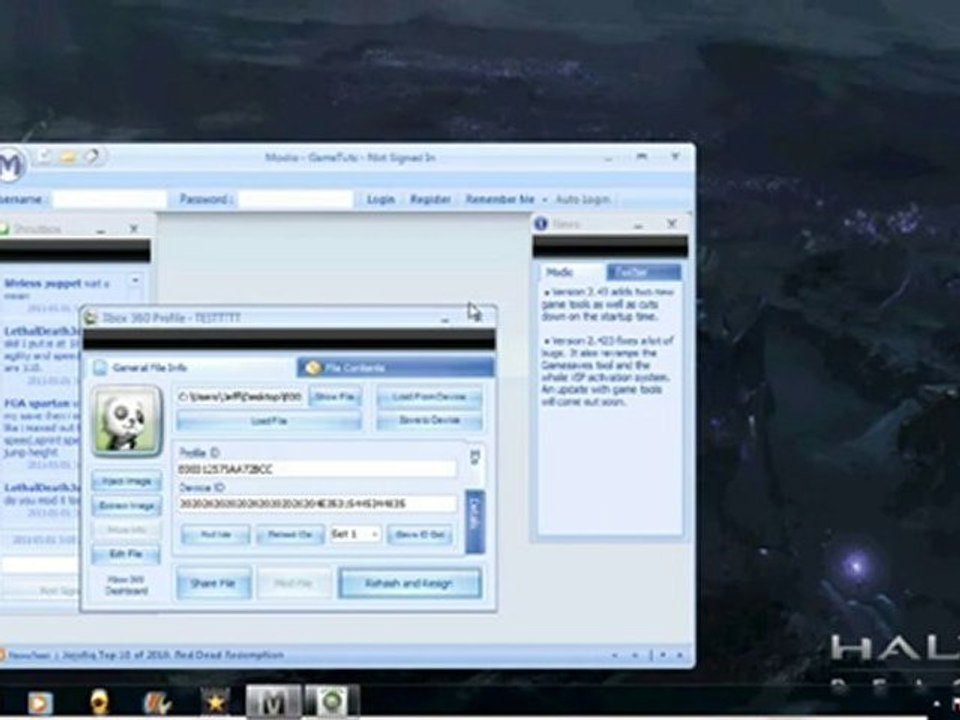The width and height of the screenshot is (960, 720).
Task: Open the gold star taskbar icon
Action: tap(215, 702)
